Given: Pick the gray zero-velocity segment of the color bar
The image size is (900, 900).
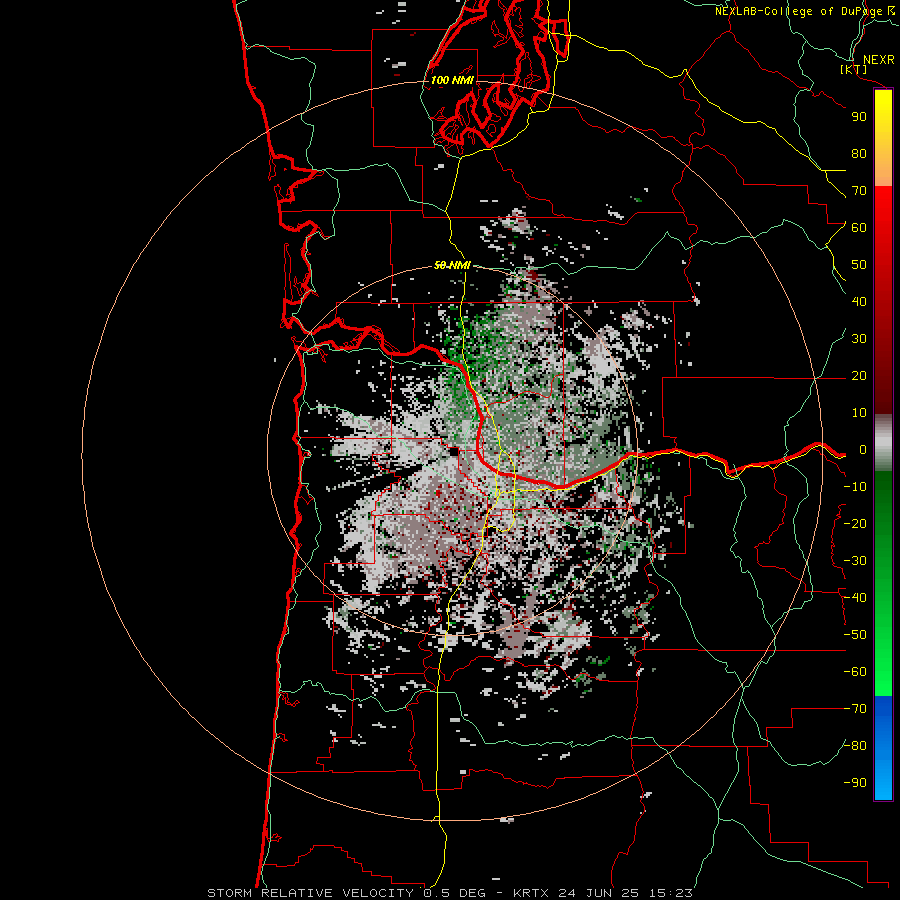Looking at the screenshot, I should coord(883,443).
